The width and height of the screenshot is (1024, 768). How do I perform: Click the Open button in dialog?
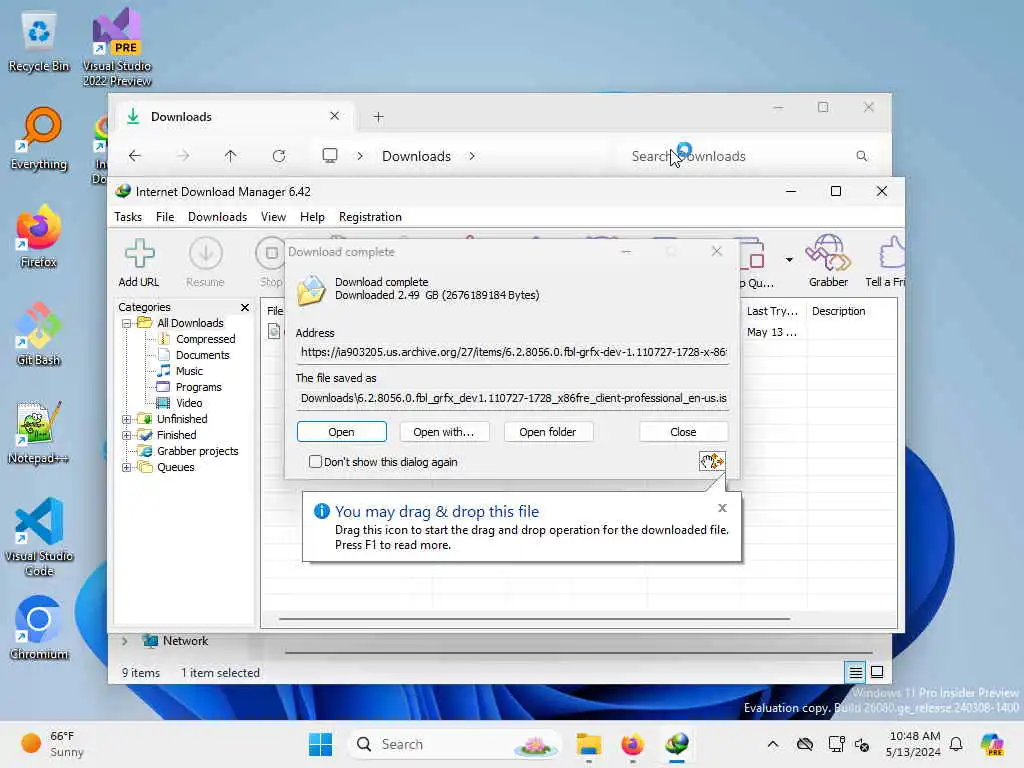coord(342,432)
